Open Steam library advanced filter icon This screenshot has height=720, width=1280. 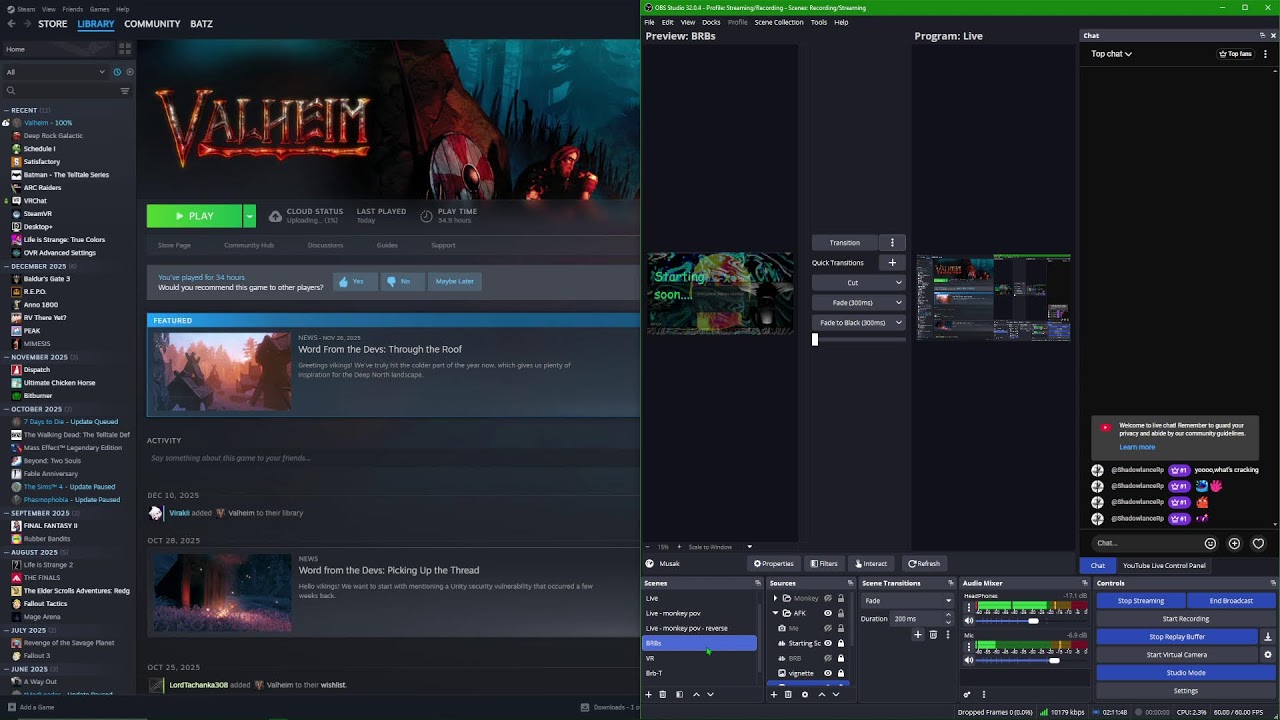point(125,91)
